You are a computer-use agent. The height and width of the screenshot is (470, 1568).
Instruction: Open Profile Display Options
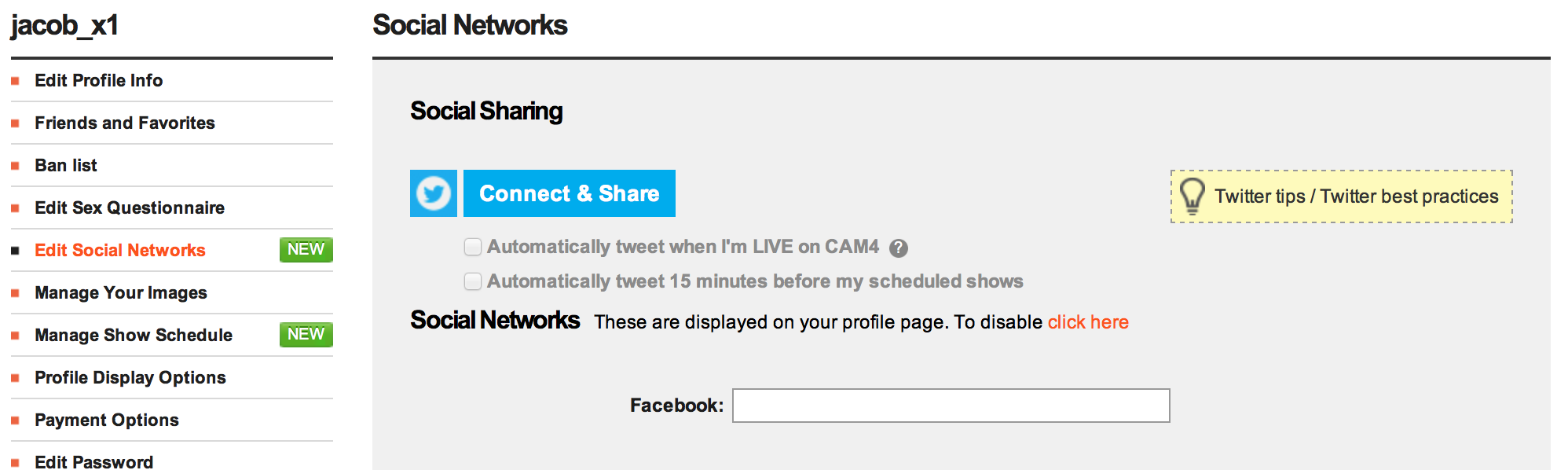coord(130,377)
